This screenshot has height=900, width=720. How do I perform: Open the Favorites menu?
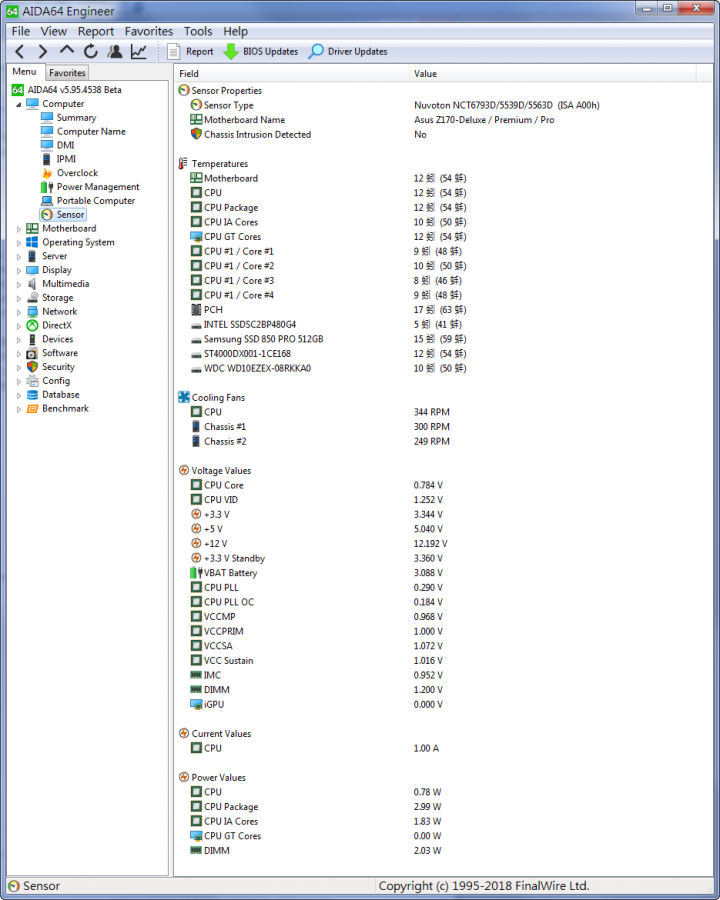tap(149, 32)
